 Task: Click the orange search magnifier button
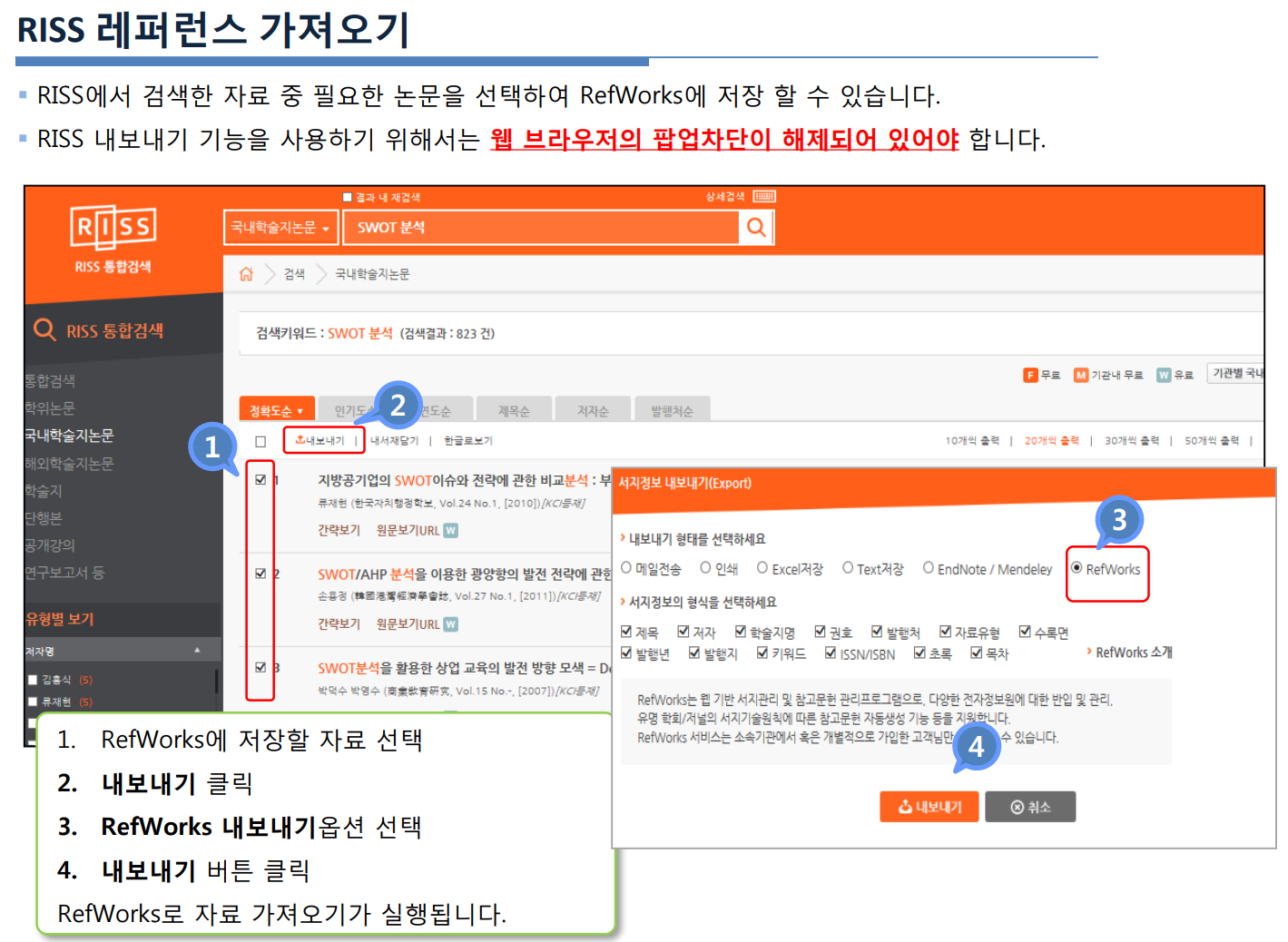click(756, 228)
